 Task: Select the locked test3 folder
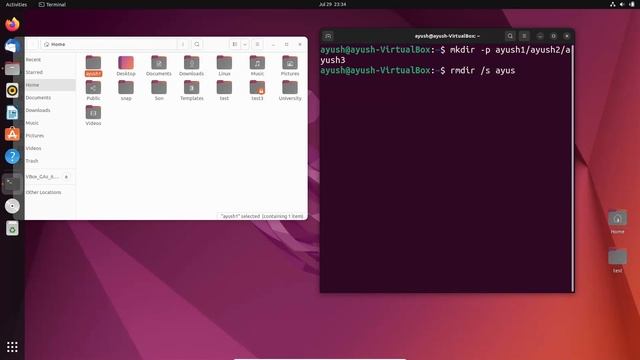coord(257,91)
